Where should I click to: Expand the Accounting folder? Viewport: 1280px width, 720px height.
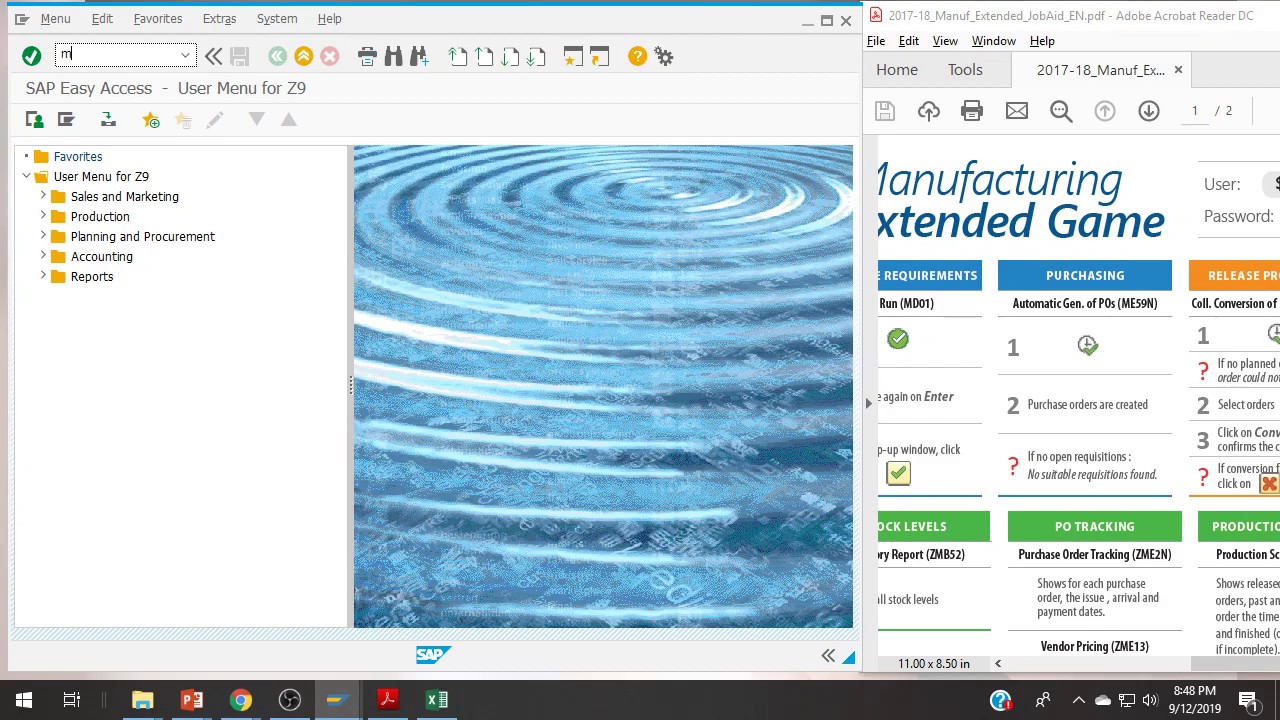point(44,256)
